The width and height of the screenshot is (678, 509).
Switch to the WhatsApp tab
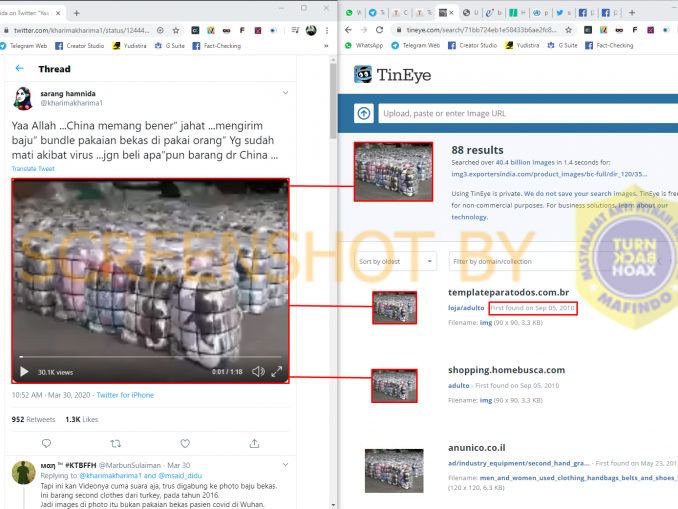coord(353,13)
